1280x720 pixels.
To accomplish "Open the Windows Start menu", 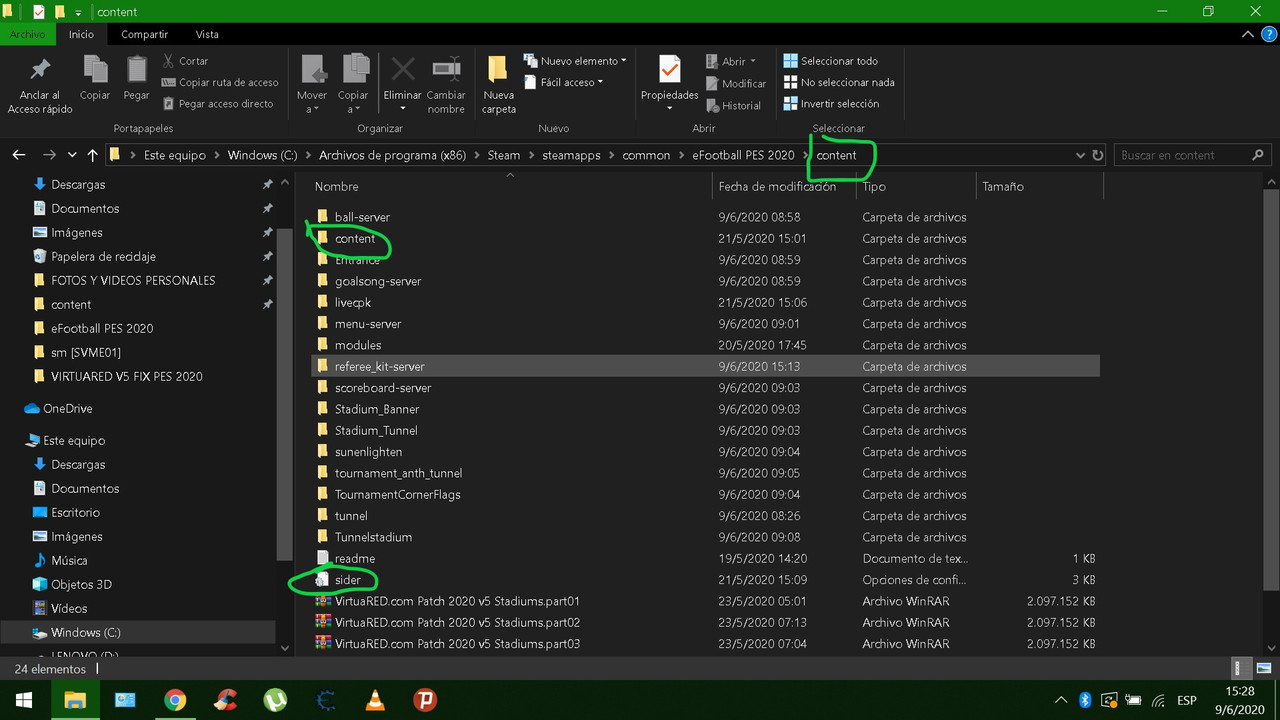I will click(x=24, y=700).
